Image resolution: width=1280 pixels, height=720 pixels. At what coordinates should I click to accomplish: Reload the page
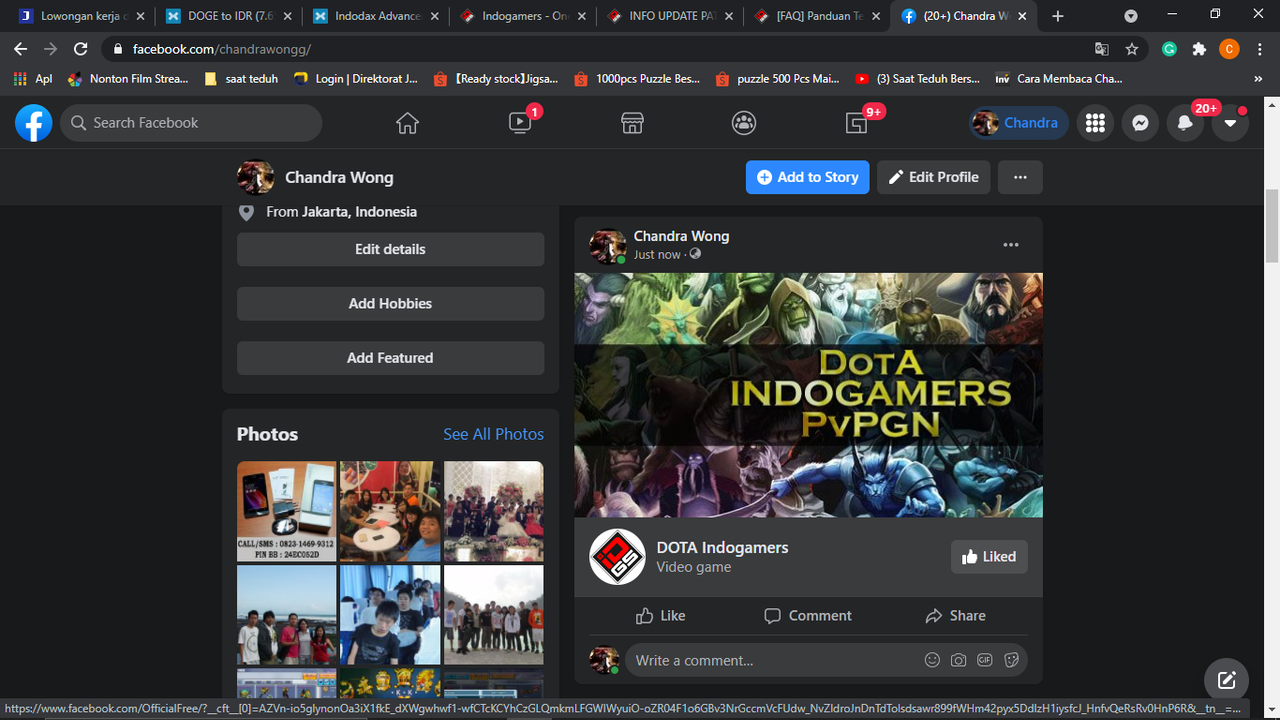point(81,49)
